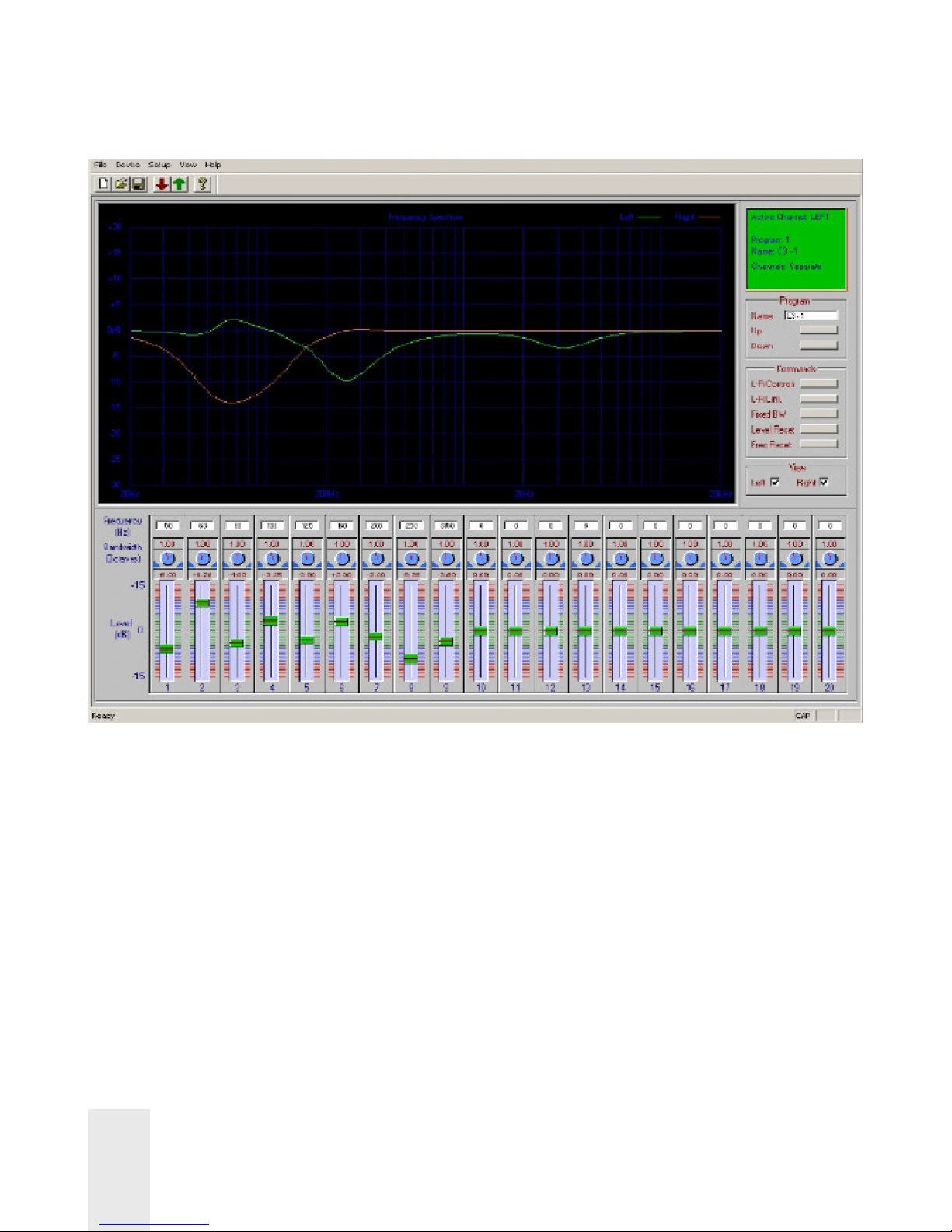The width and height of the screenshot is (952, 1232).
Task: Click the band 20 level slider handle
Action: (829, 631)
